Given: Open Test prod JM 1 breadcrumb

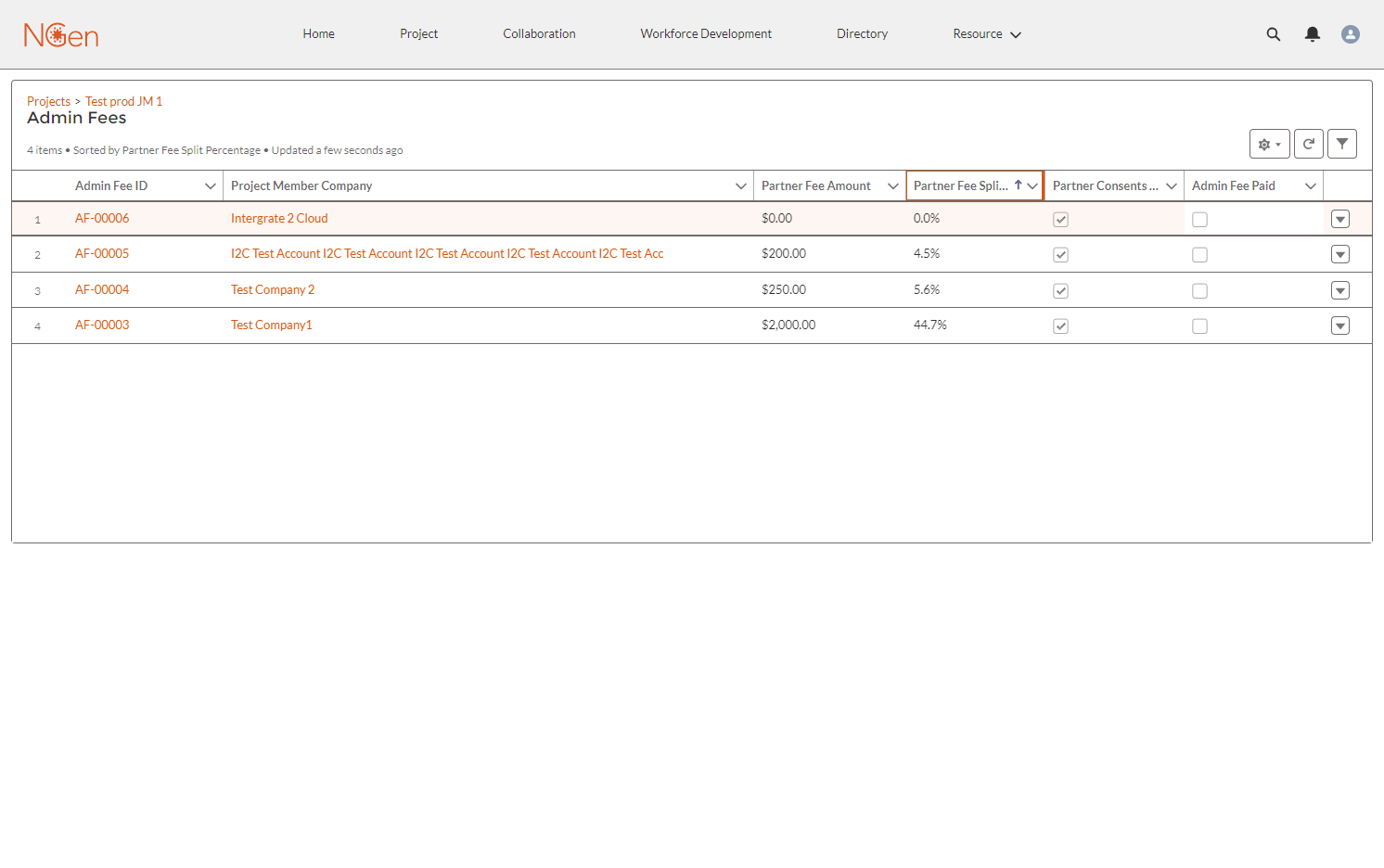Looking at the screenshot, I should [x=123, y=101].
